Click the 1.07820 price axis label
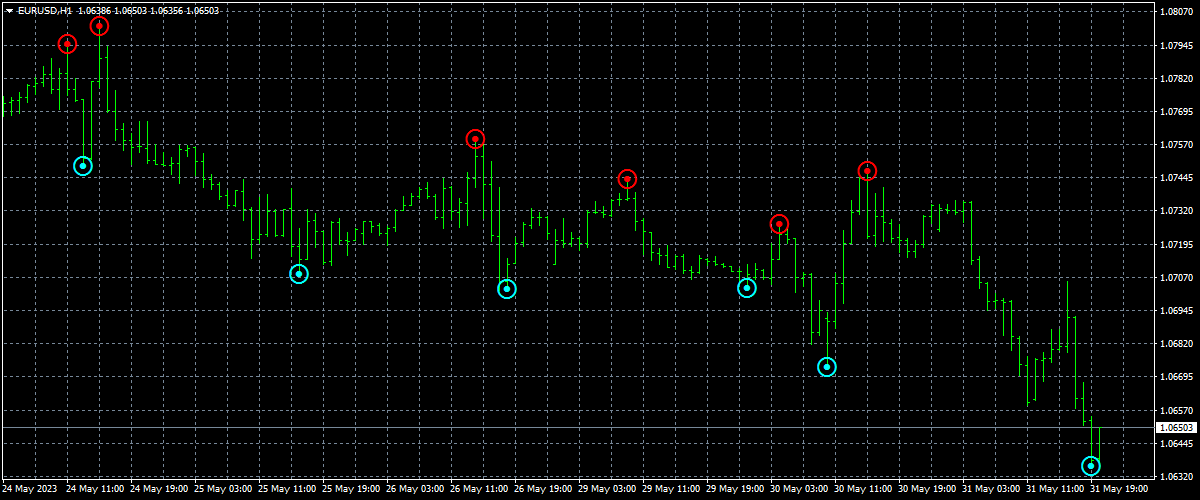 (1177, 79)
